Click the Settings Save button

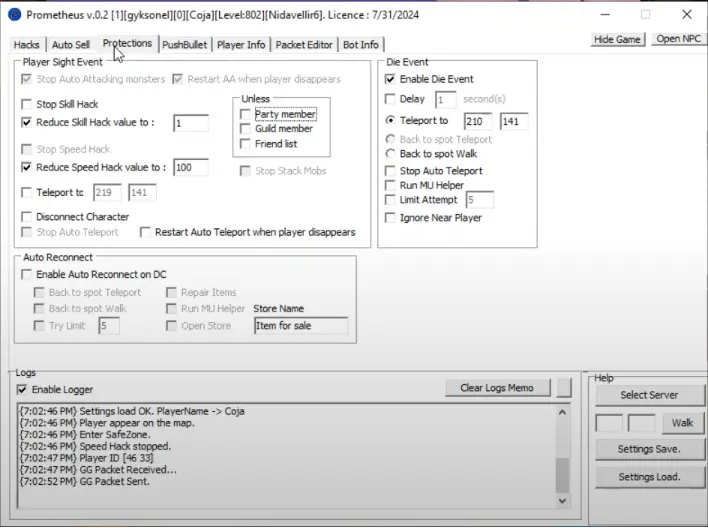(649, 449)
